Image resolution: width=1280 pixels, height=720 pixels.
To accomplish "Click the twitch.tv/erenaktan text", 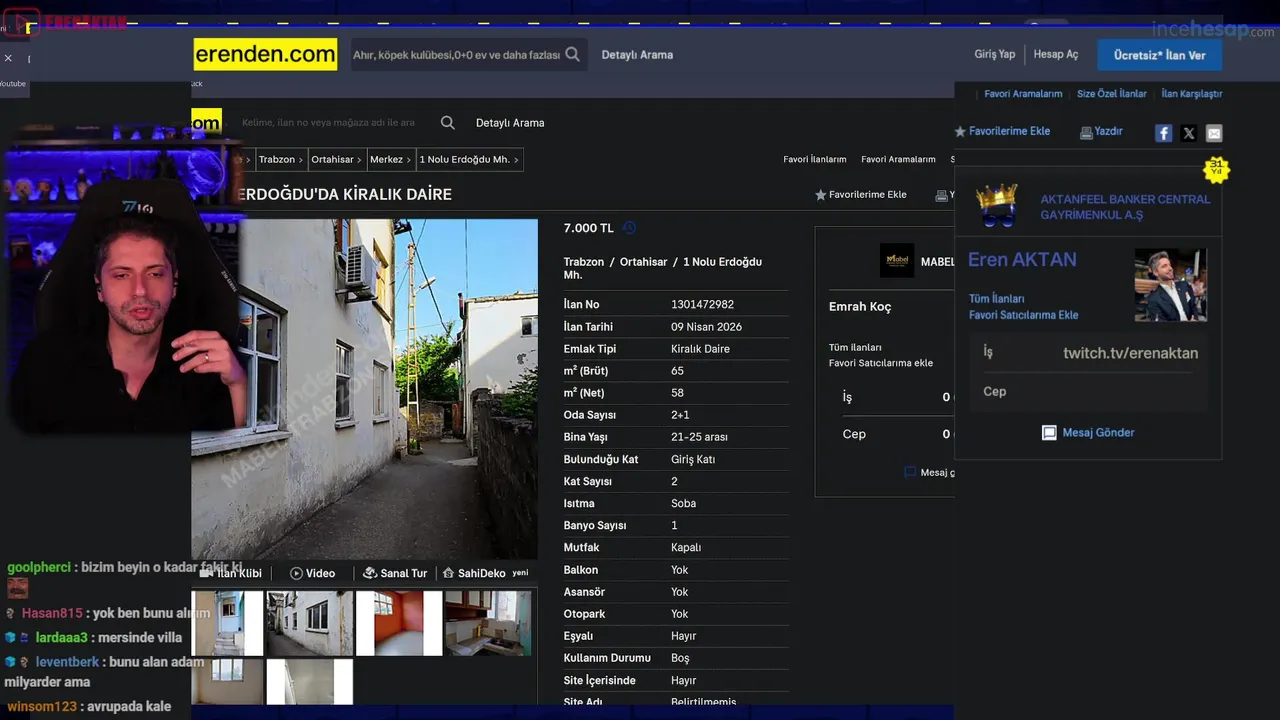I will coord(1130,353).
